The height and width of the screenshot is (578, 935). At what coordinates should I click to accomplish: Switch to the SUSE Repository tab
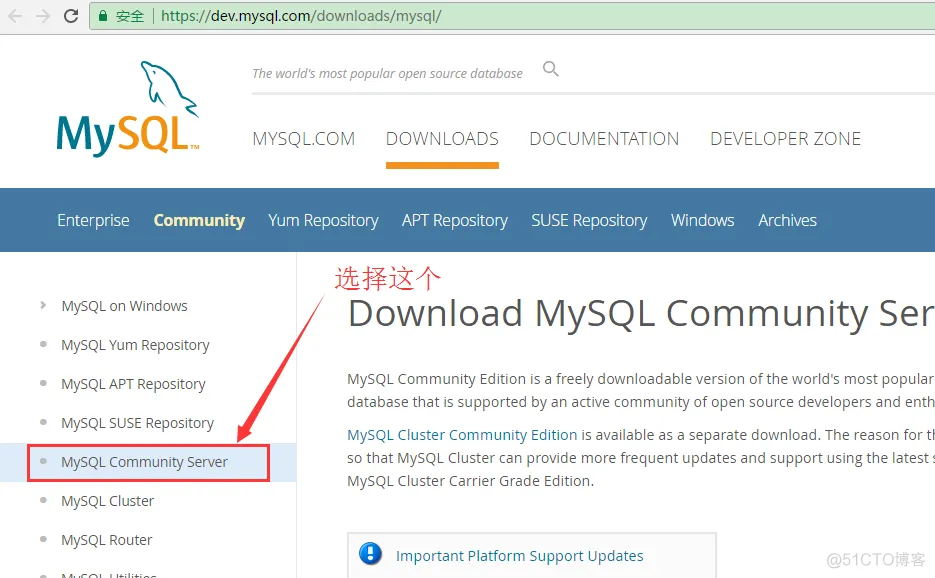(x=589, y=220)
